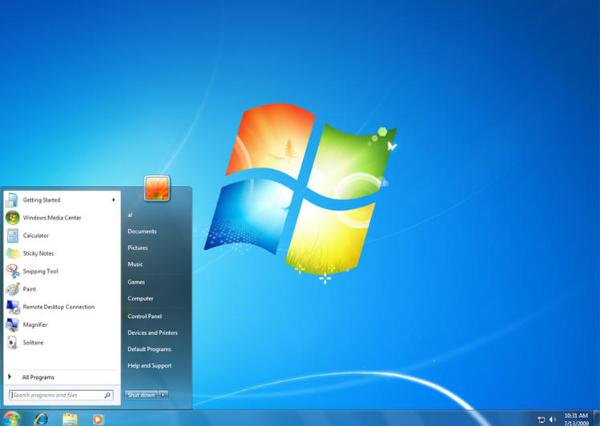The height and width of the screenshot is (426, 600).
Task: Expand the Getting Started jump list arrow
Action: coord(114,200)
